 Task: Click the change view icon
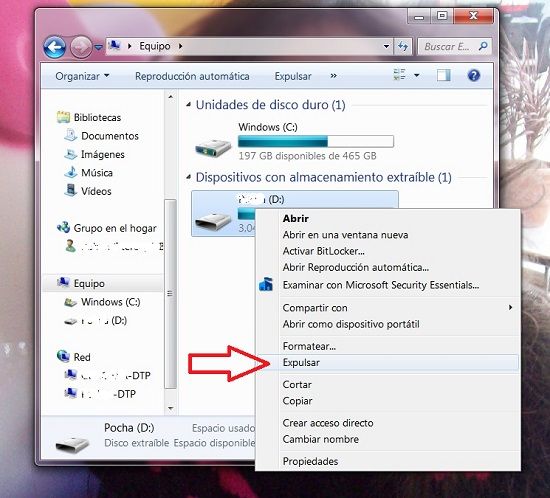point(400,75)
